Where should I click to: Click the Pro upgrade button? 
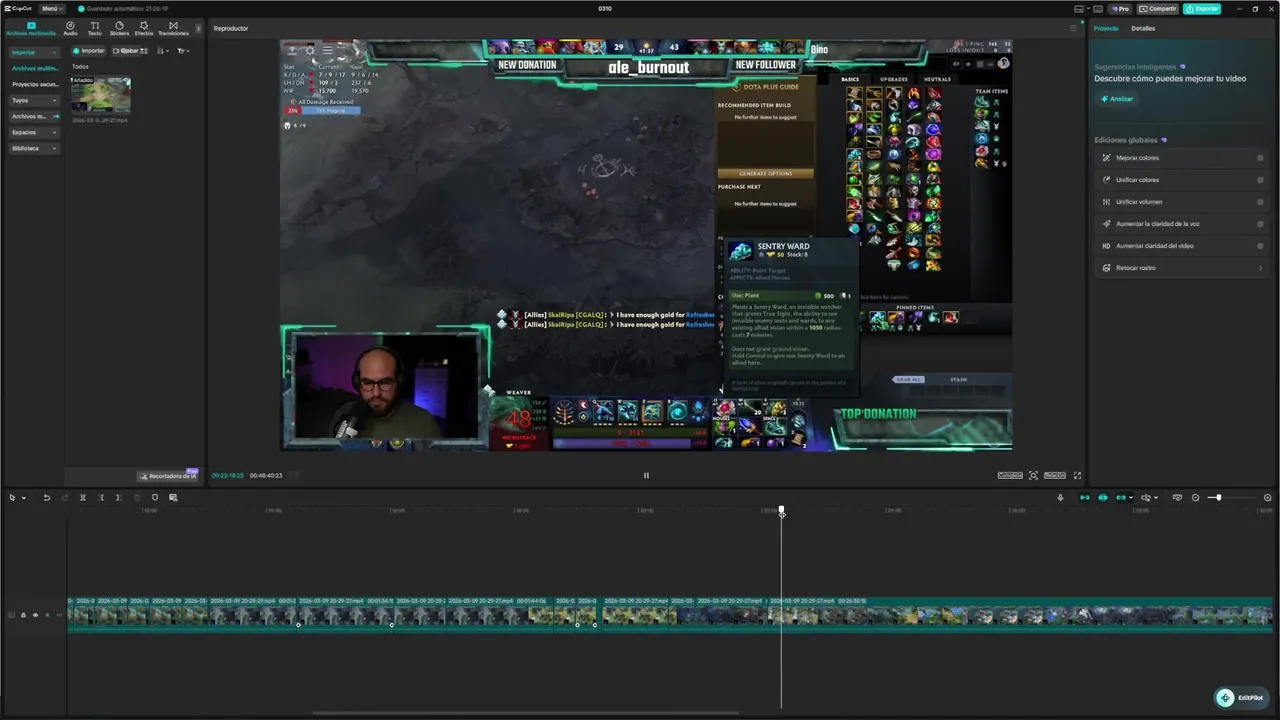[1120, 9]
